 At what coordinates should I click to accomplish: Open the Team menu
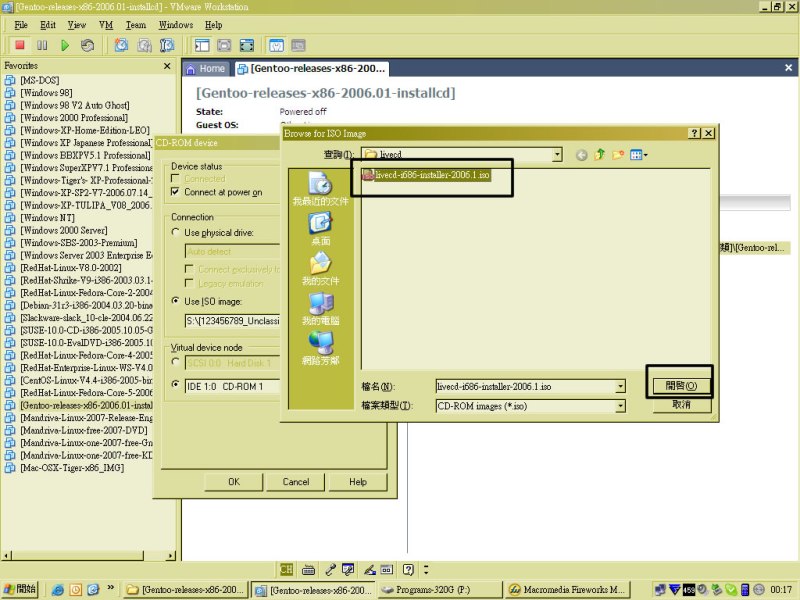136,25
